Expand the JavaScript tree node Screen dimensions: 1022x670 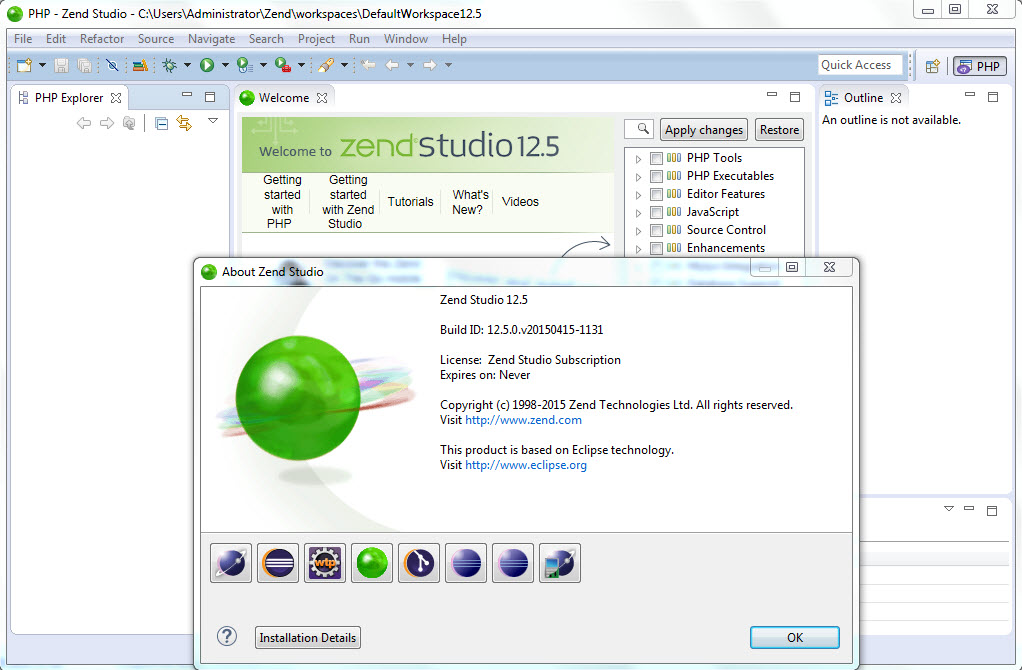(638, 213)
